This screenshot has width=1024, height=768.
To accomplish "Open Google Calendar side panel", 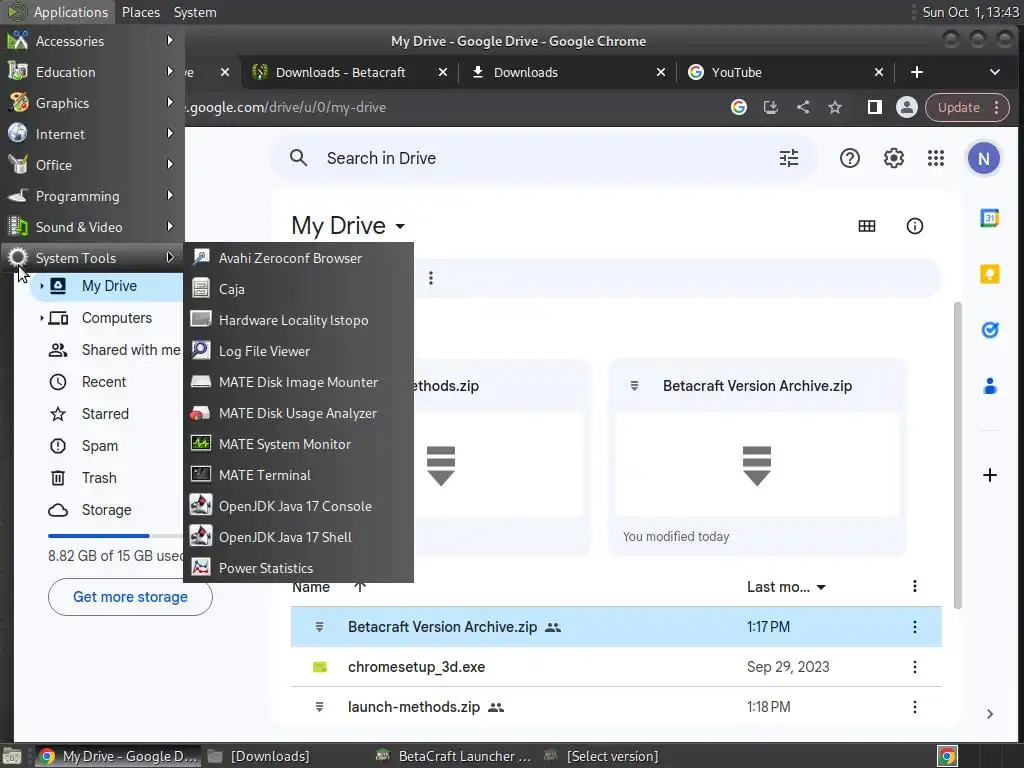I will coord(990,217).
